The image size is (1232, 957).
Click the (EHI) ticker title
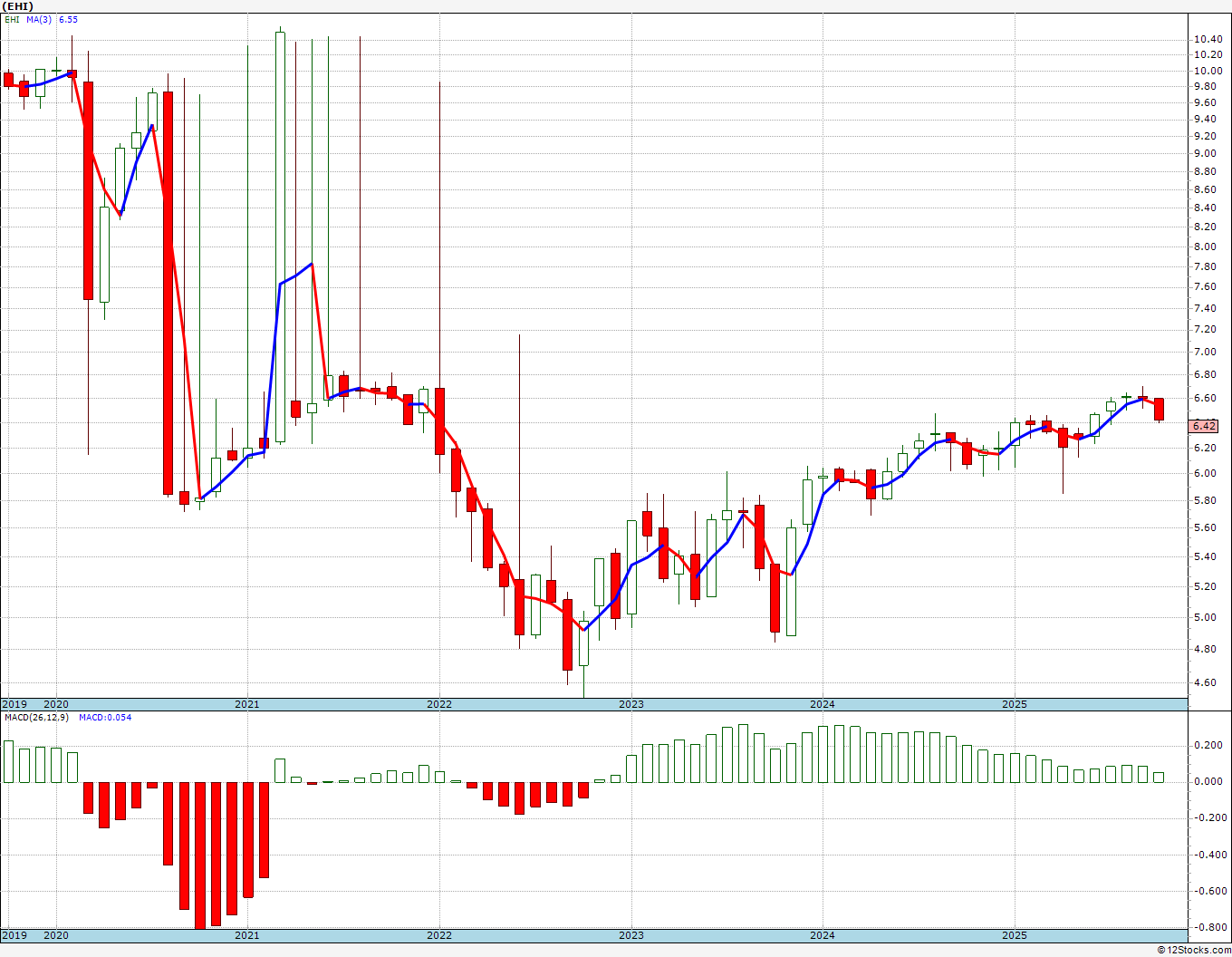tap(18, 6)
